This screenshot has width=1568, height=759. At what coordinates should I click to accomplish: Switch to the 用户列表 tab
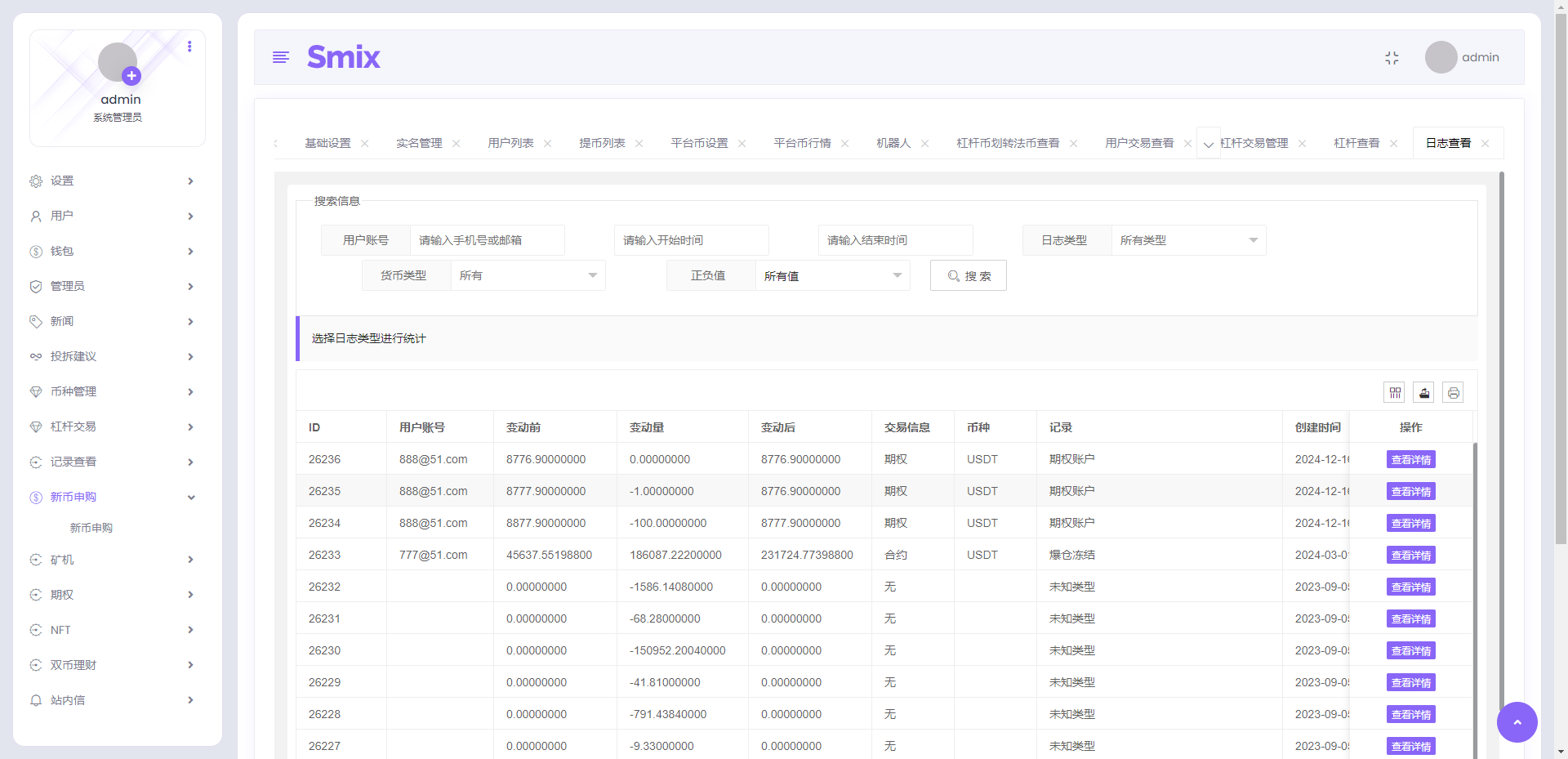pos(511,142)
